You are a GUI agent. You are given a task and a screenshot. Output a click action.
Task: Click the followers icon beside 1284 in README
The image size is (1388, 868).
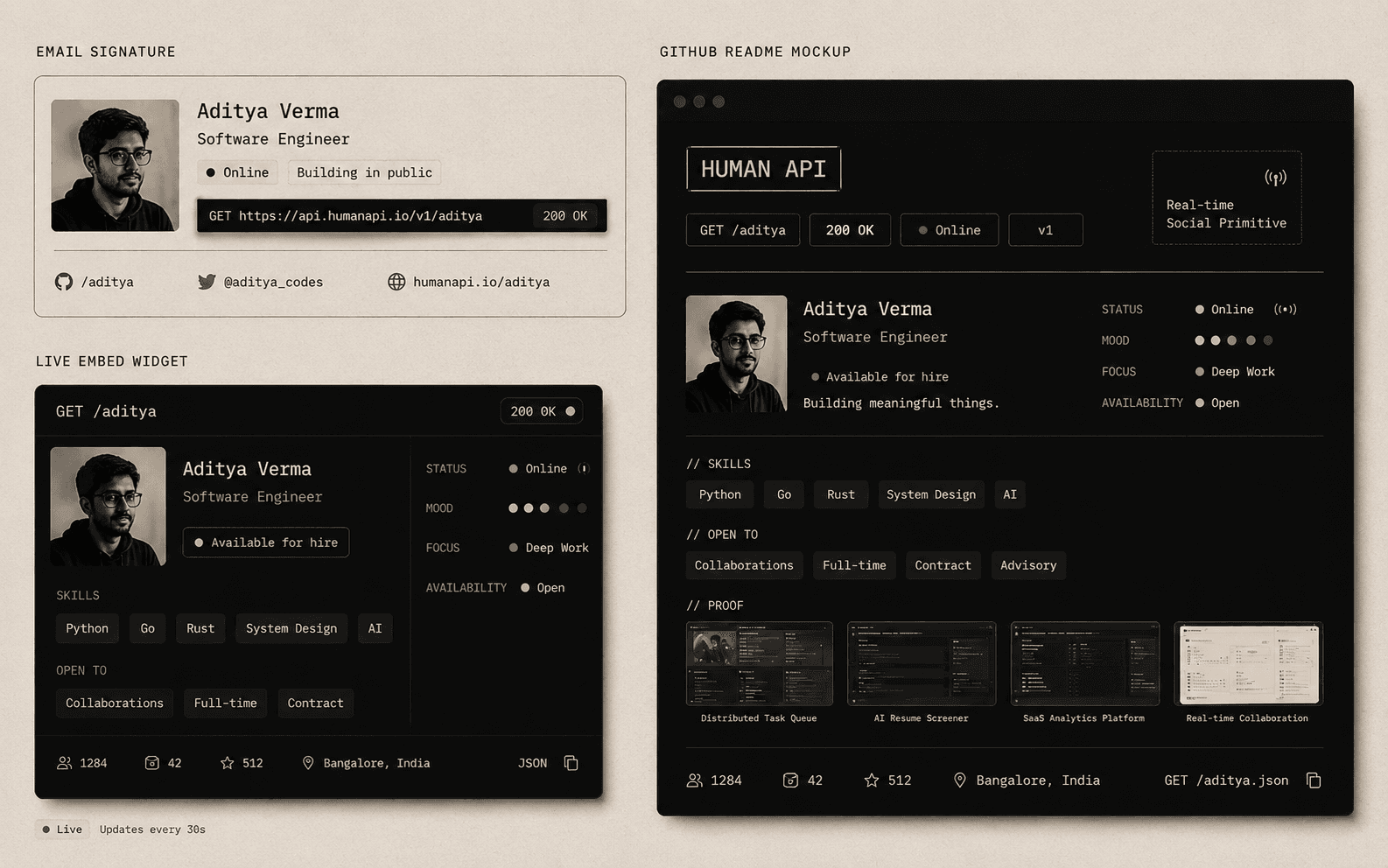click(x=695, y=780)
